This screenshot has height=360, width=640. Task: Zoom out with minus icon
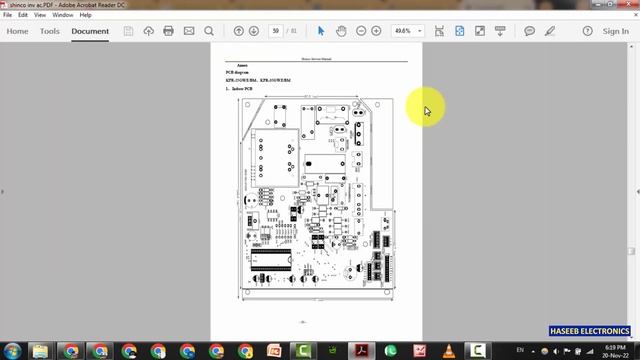pyautogui.click(x=361, y=31)
